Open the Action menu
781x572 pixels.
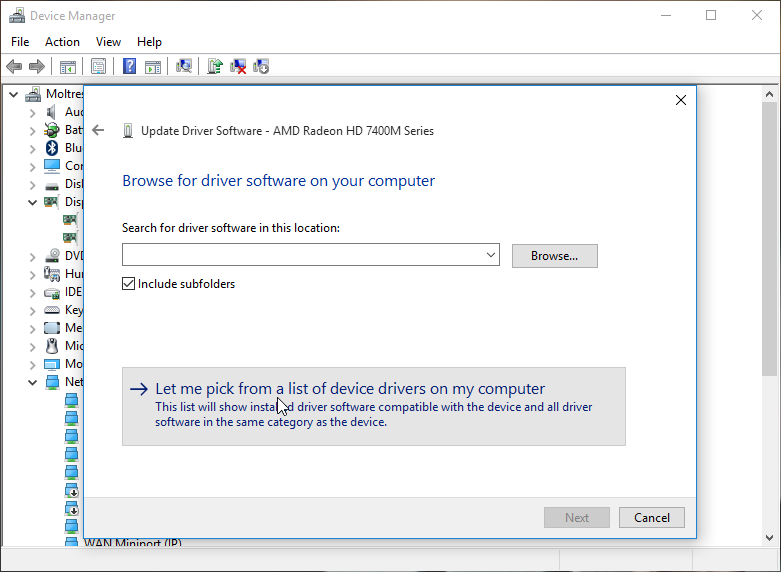62,42
